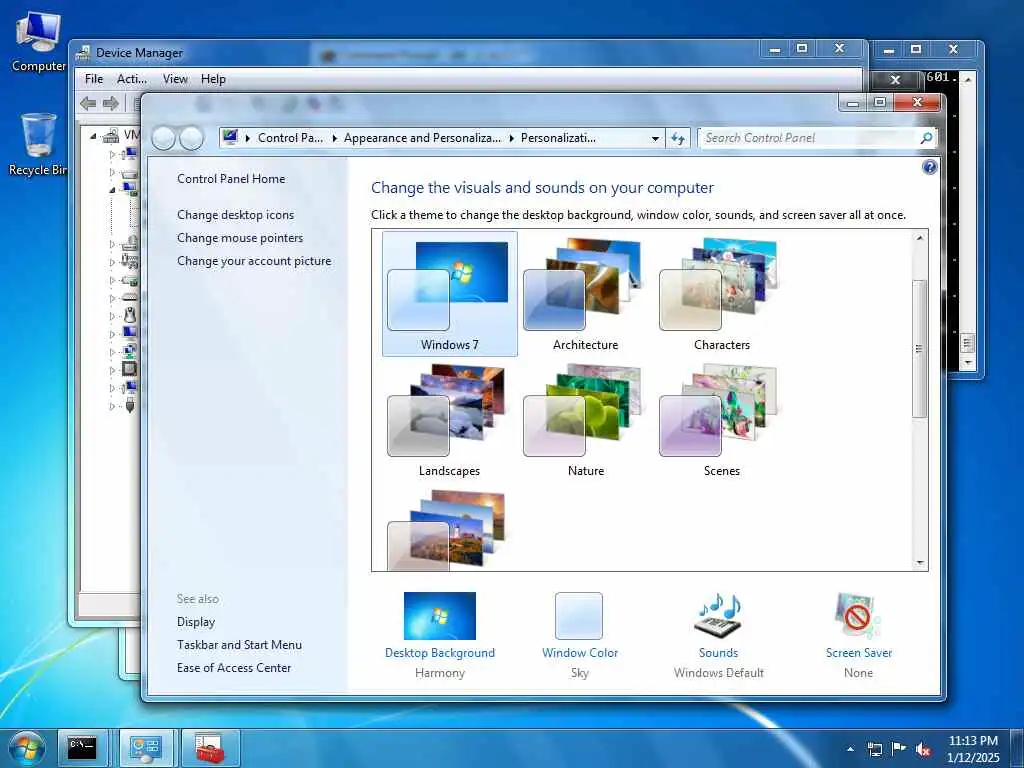Click the computer icon in address bar
Image resolution: width=1024 pixels, height=768 pixels.
coord(230,137)
